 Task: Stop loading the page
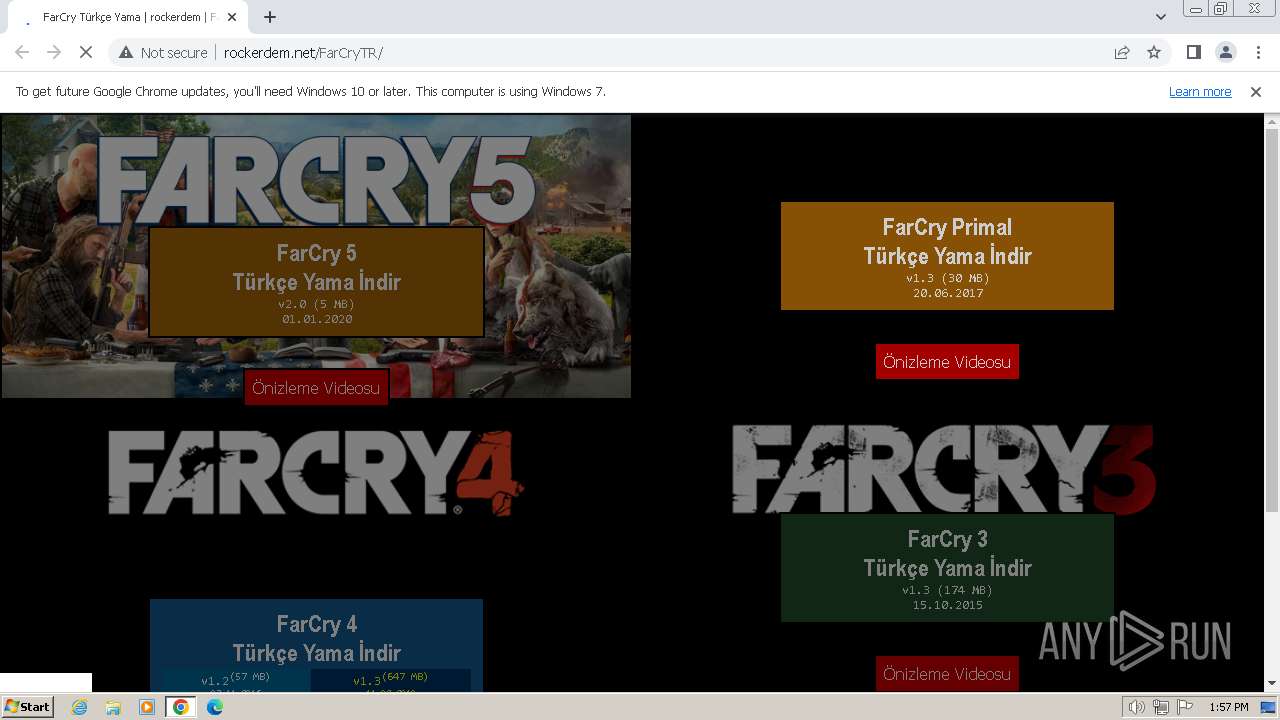[86, 52]
